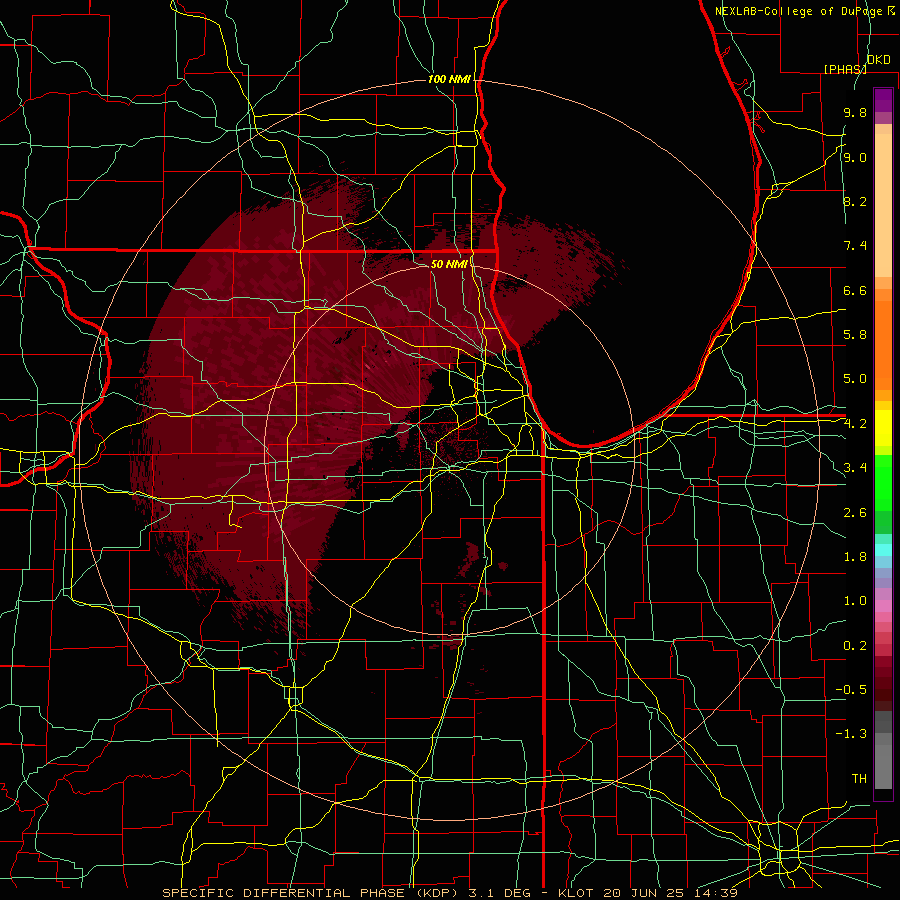Screen dimensions: 900x900
Task: Click the 1.8 scale value
Action: tap(855, 557)
